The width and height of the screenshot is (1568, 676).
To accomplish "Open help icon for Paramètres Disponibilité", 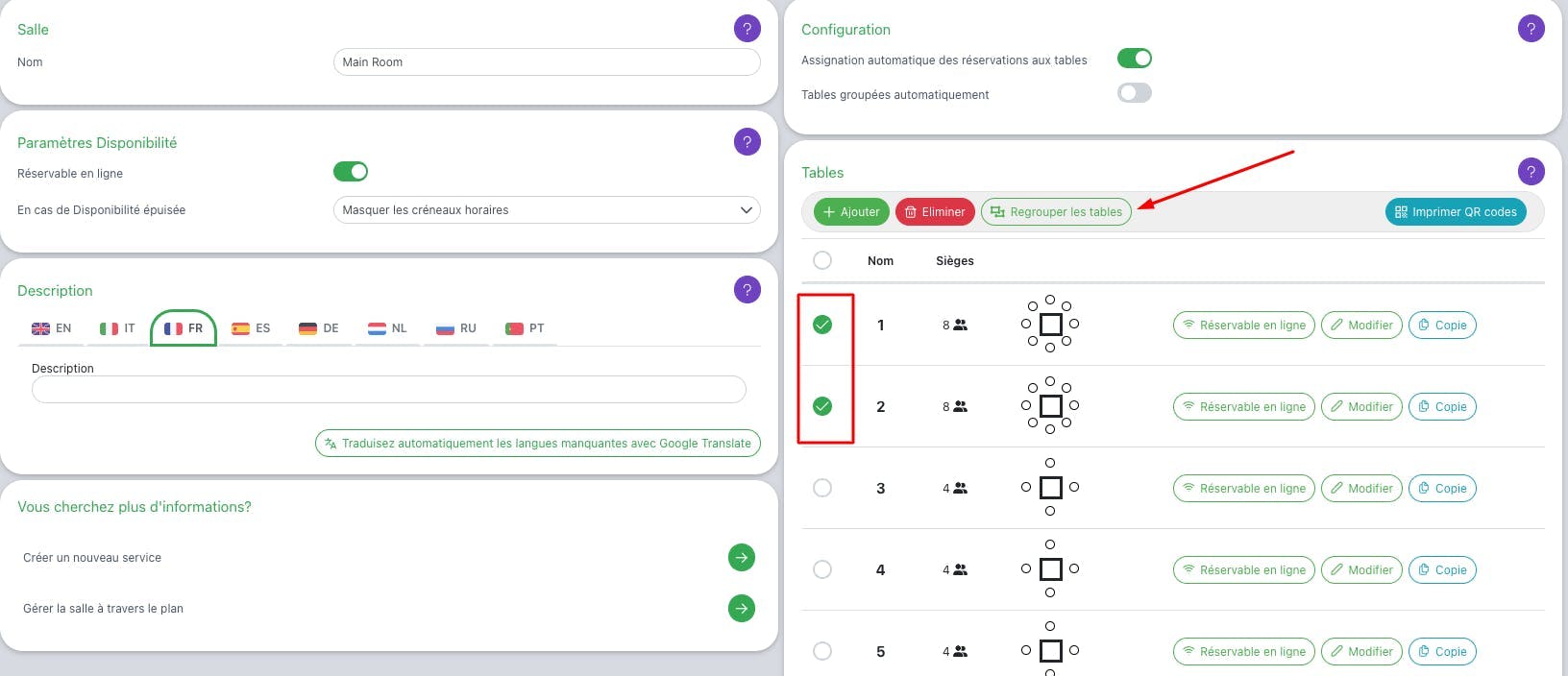I will [747, 142].
